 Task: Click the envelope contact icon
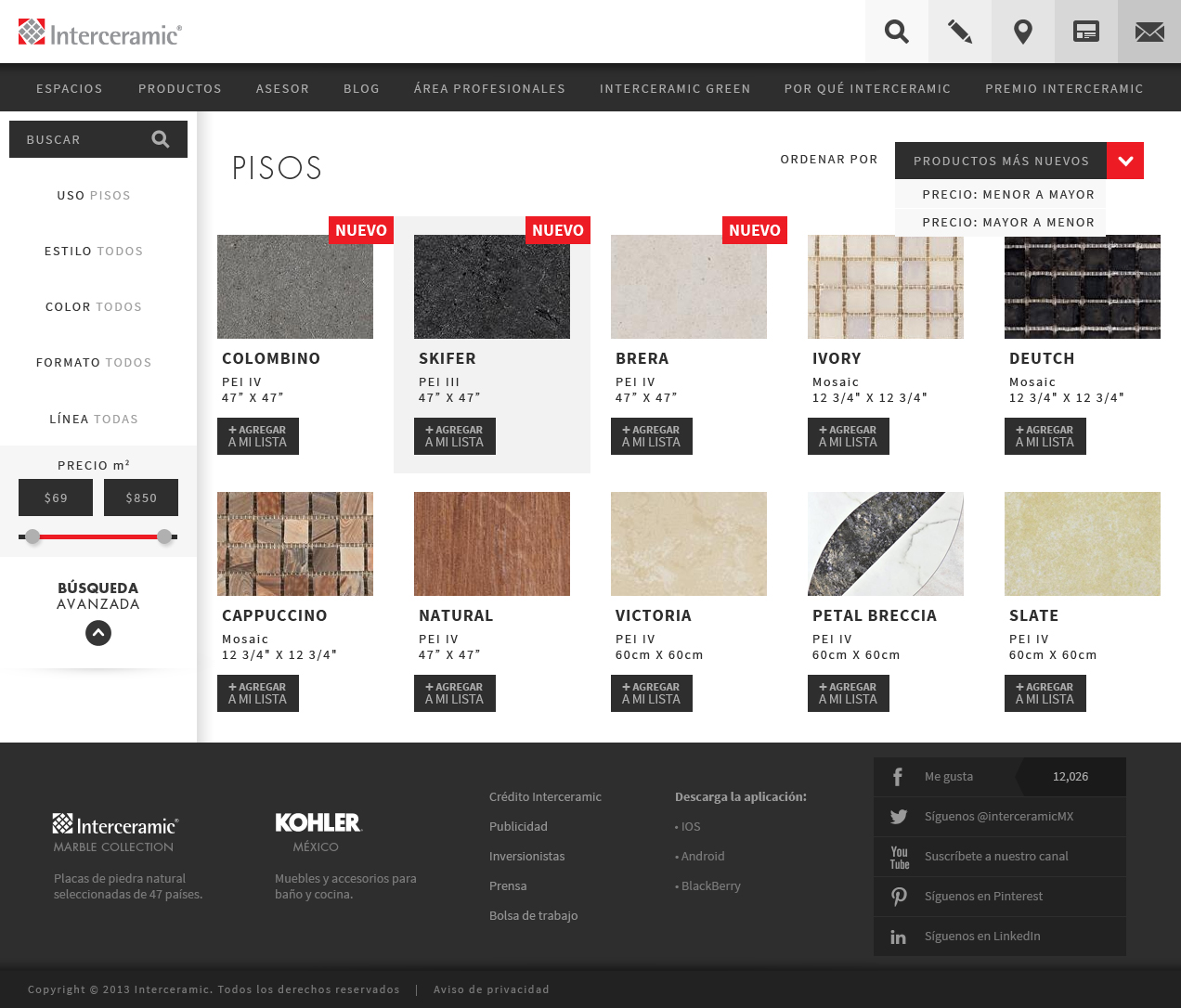coord(1149,32)
